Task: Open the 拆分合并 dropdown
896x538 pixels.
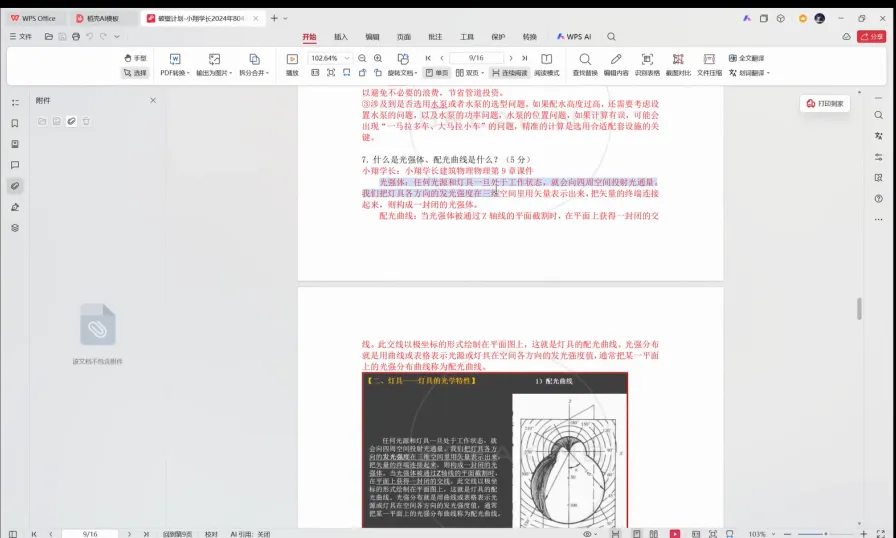Action: pos(254,66)
